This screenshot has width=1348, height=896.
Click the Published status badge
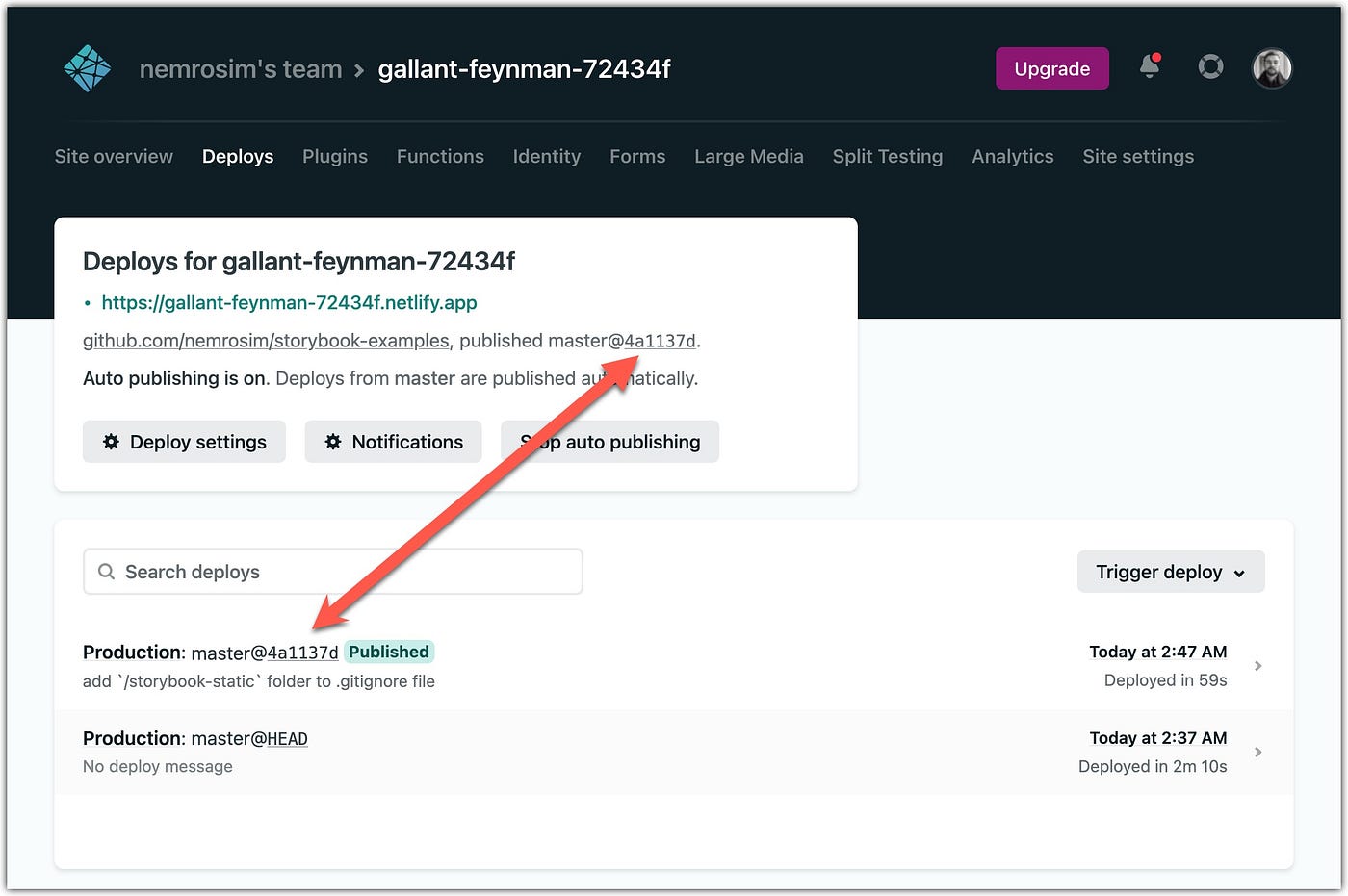pos(388,652)
